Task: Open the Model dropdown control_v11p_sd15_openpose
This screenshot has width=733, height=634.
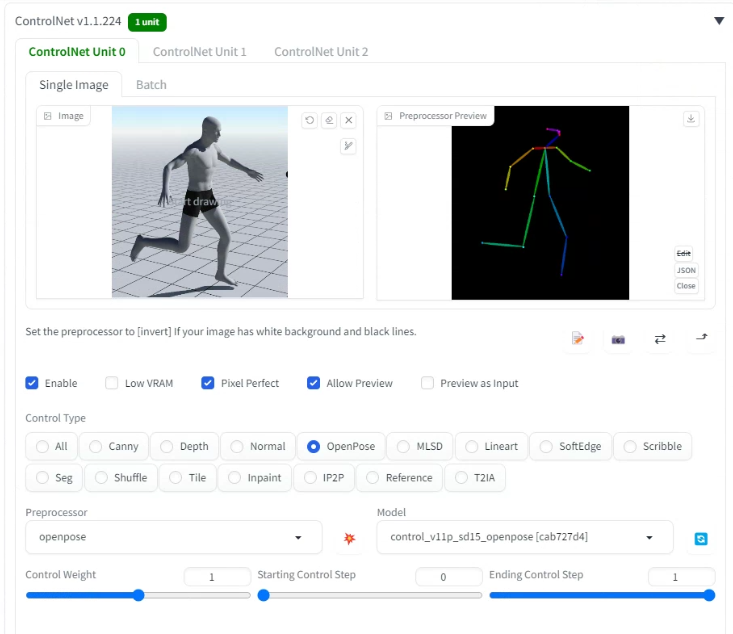Action: point(525,537)
